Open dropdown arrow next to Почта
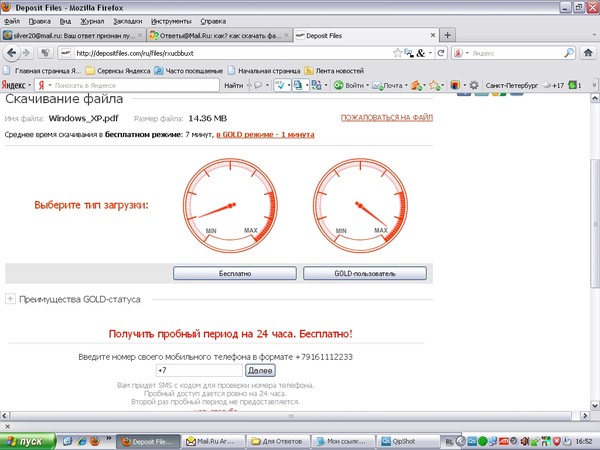Viewport: 600px width, 450px height. (x=406, y=85)
